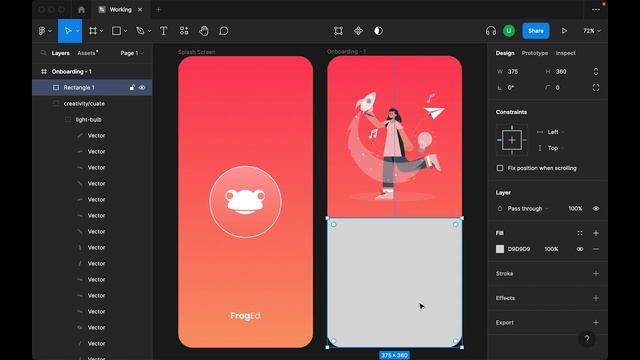Switch to the Layers tab

point(60,53)
